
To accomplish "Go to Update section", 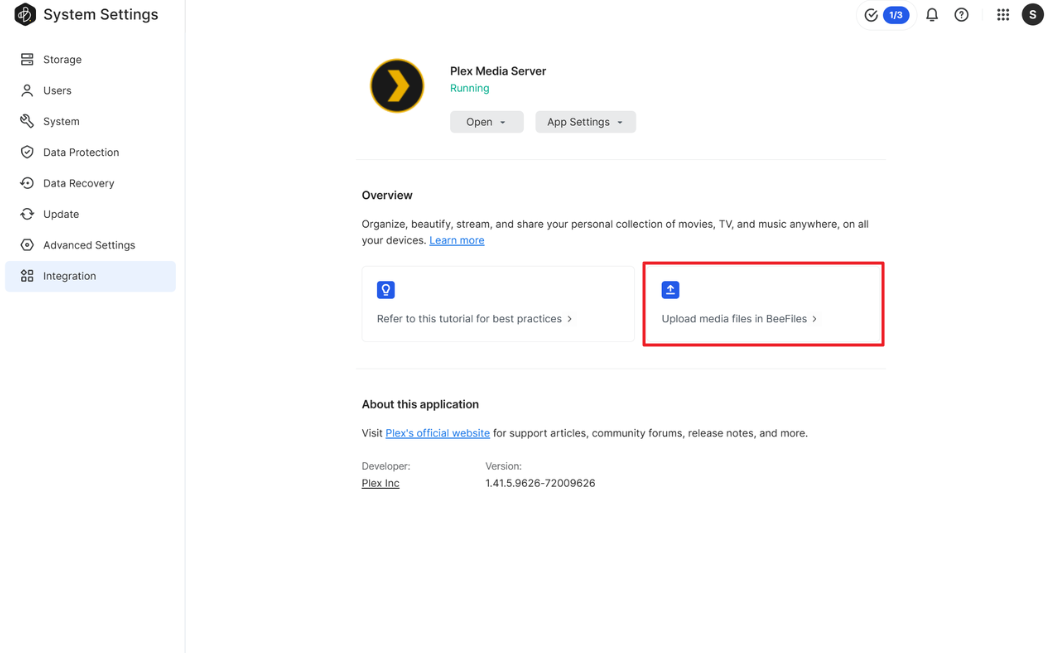I will pos(90,214).
